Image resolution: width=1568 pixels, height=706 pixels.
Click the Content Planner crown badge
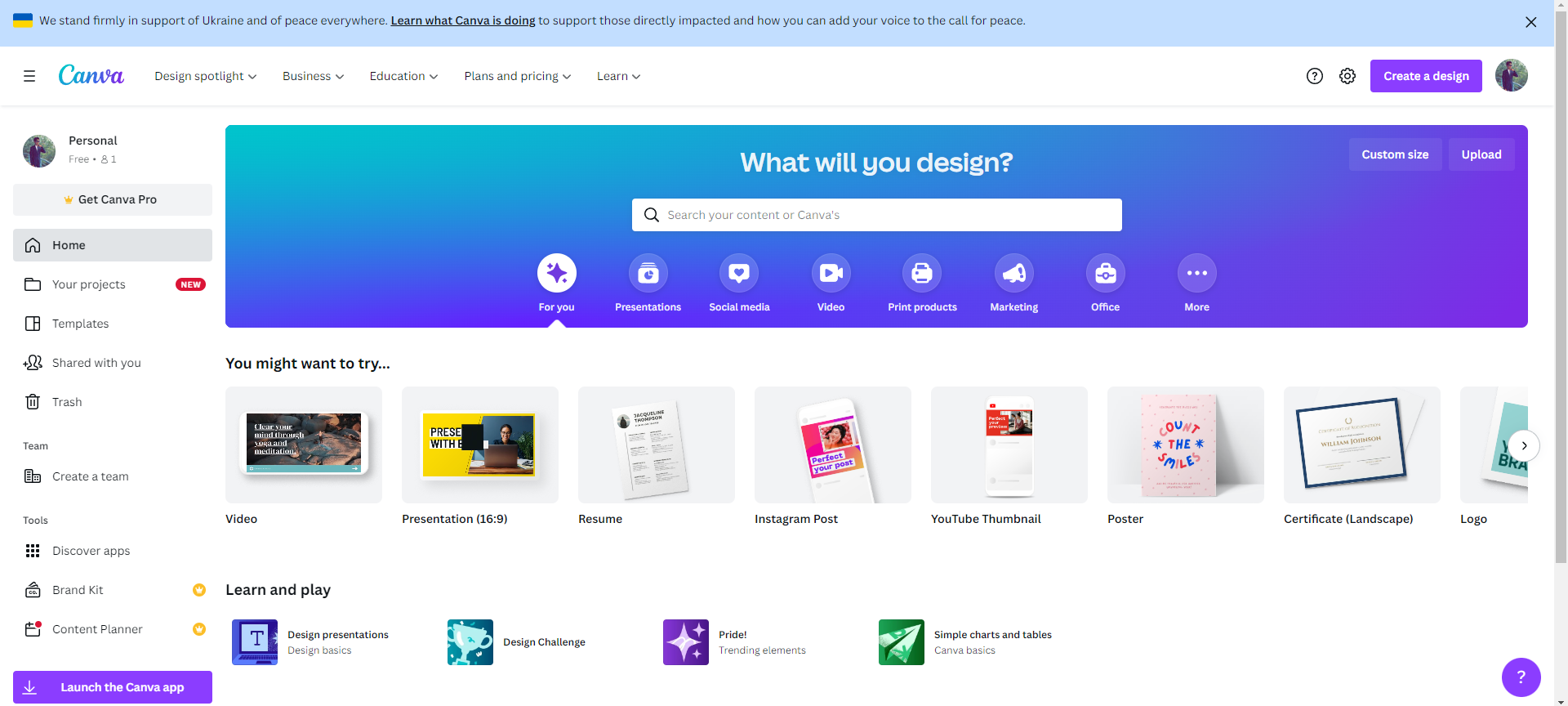click(x=199, y=629)
